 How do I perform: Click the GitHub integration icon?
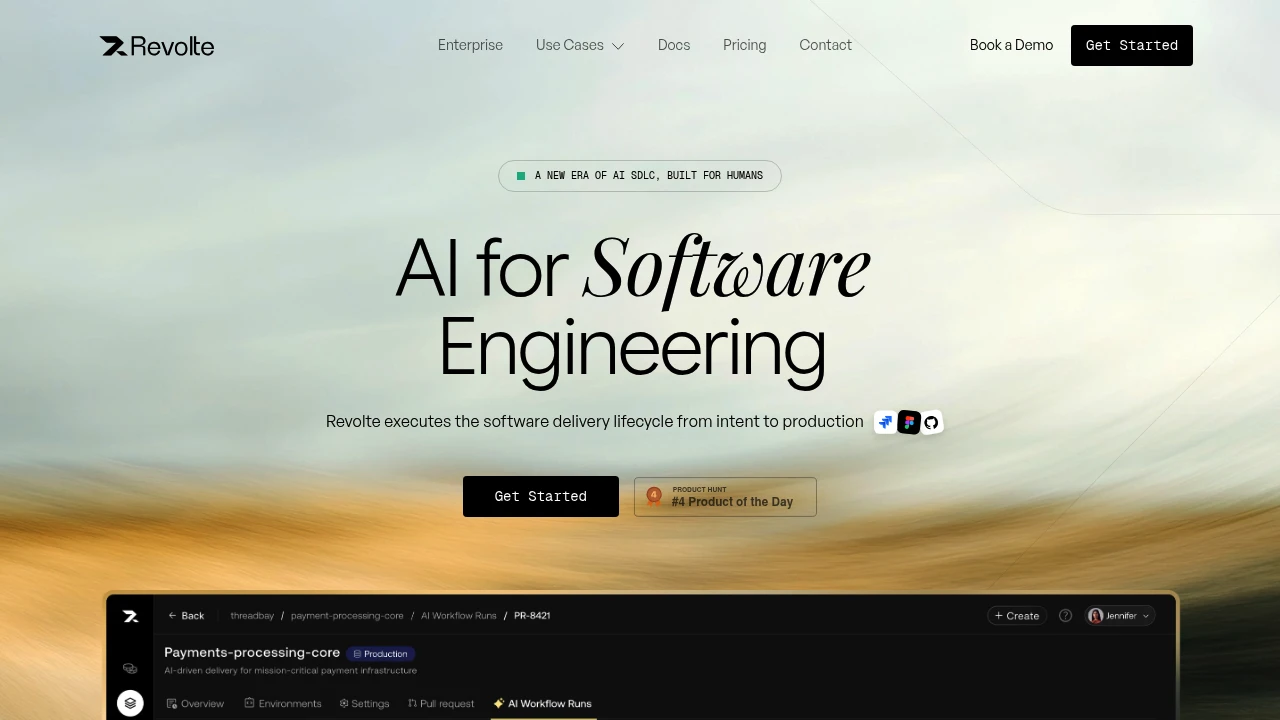point(931,422)
